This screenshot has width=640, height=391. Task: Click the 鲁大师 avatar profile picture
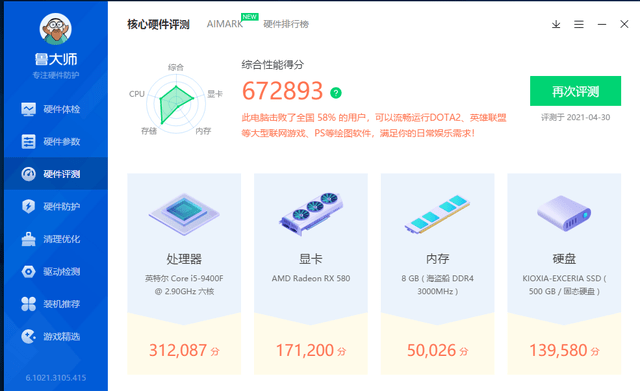click(56, 29)
